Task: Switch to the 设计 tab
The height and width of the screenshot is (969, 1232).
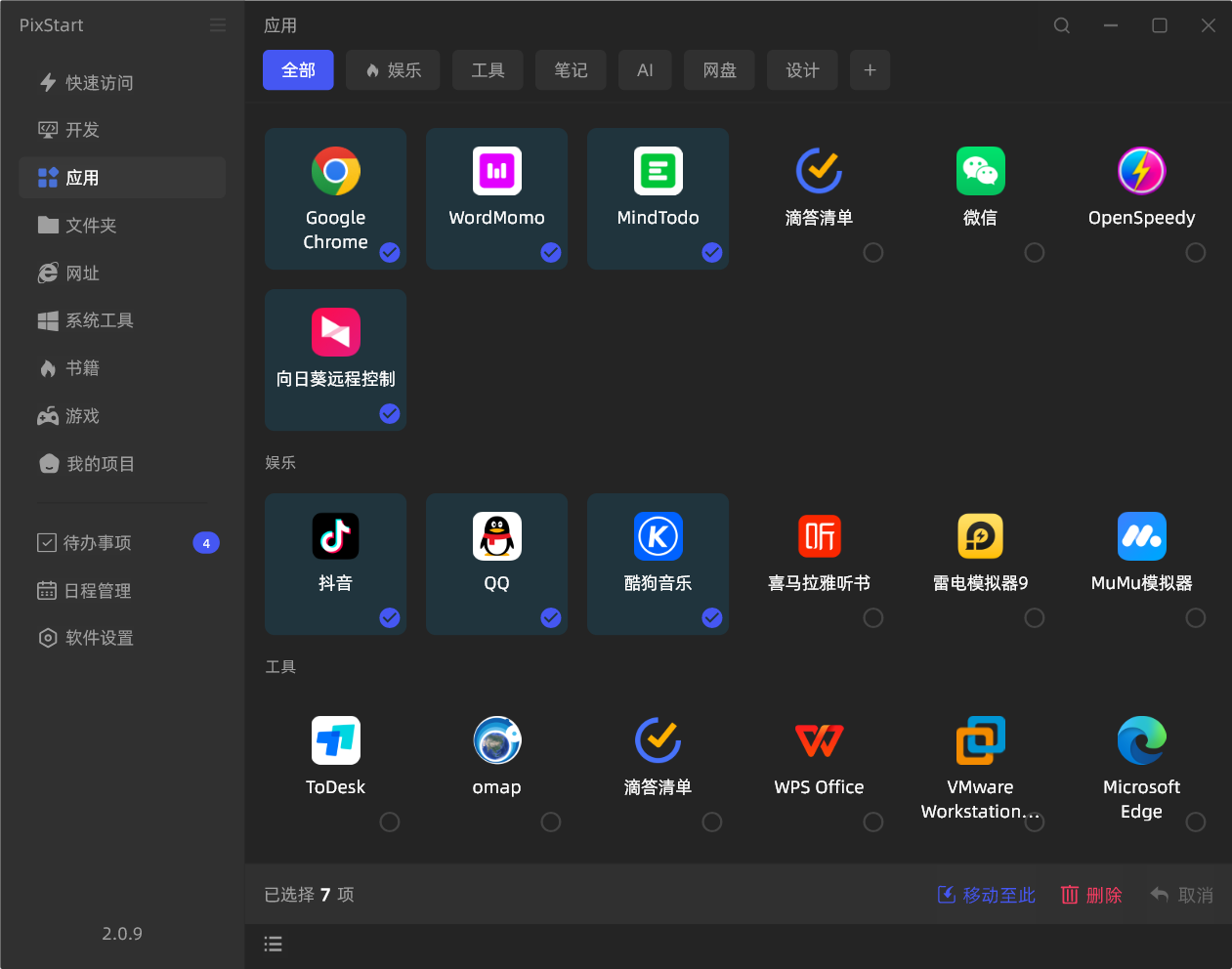Action: pyautogui.click(x=802, y=70)
